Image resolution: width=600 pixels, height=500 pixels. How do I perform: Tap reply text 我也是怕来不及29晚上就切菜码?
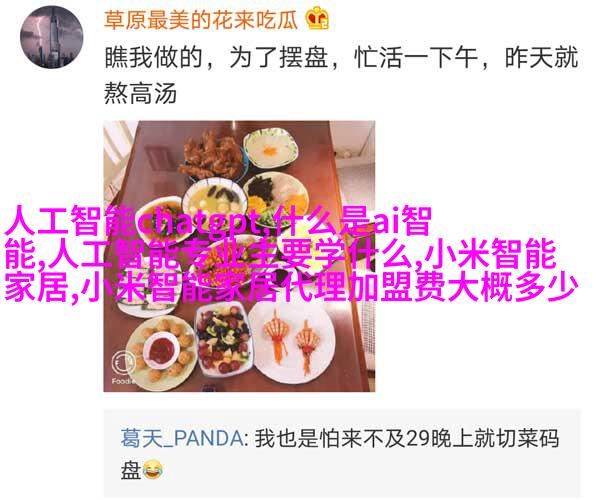pos(406,438)
